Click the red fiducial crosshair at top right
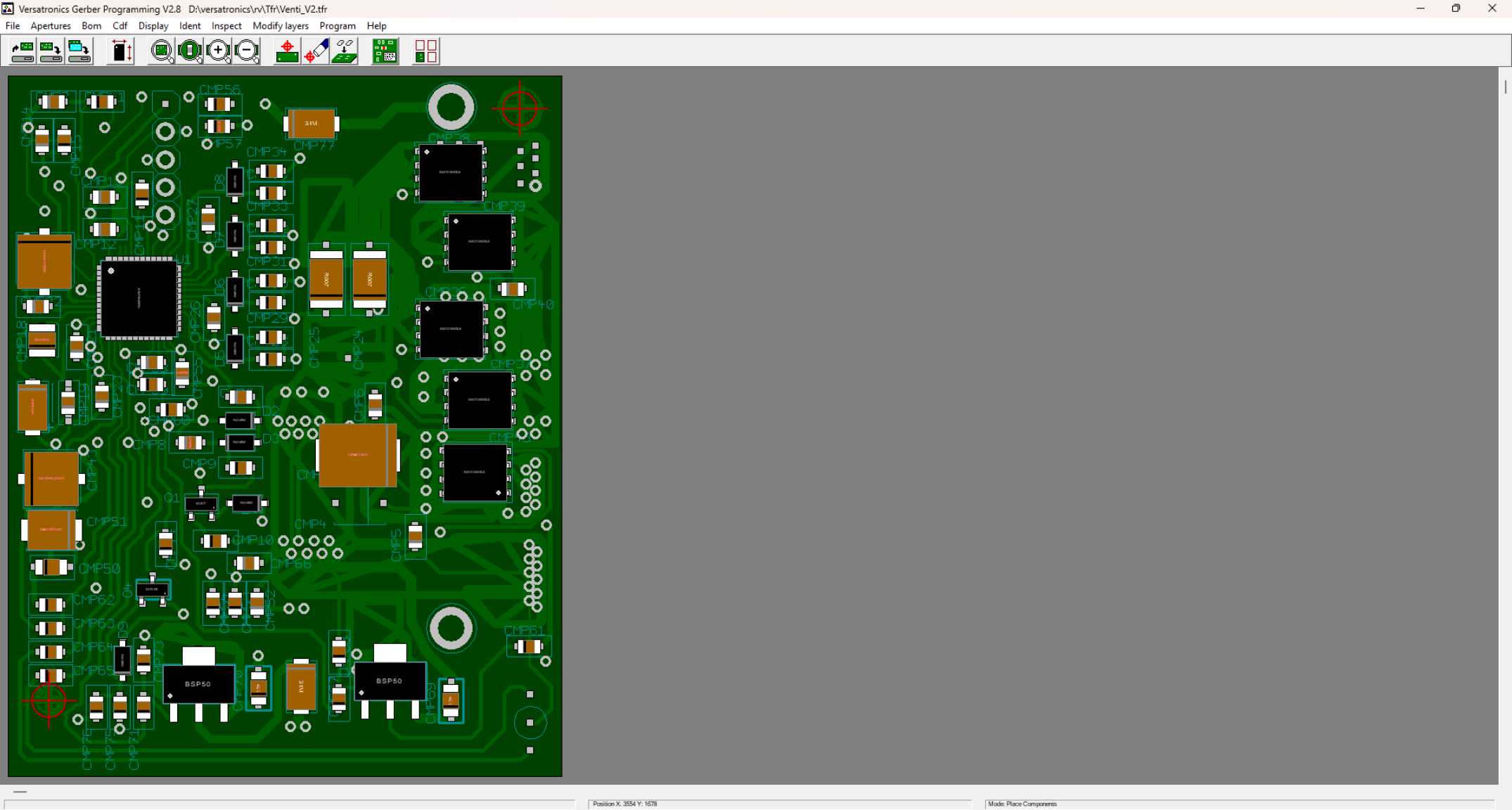This screenshot has width=1512, height=810. click(x=520, y=108)
